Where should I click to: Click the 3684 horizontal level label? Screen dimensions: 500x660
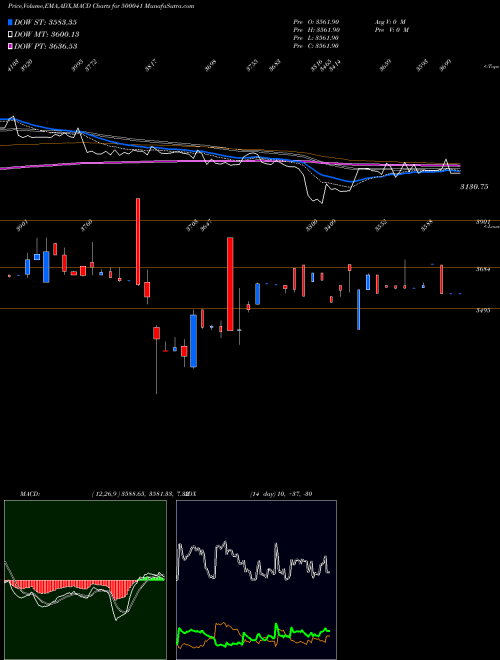(483, 269)
